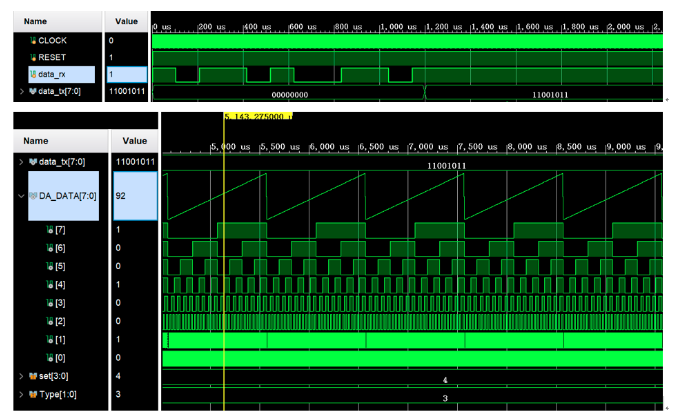This screenshot has height=417, width=677.
Task: Expand the Type[1:0] bus
Action: [21, 395]
